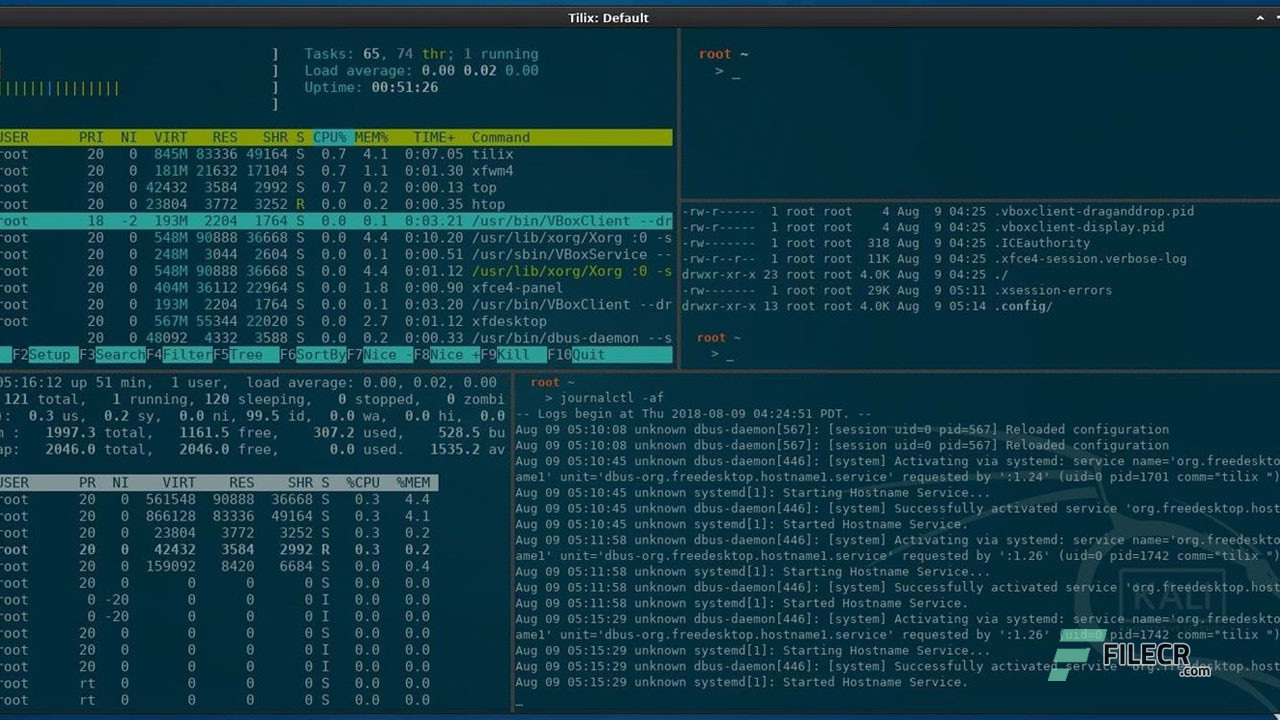
Task: Sort htop by the MEM% column header
Action: point(371,138)
